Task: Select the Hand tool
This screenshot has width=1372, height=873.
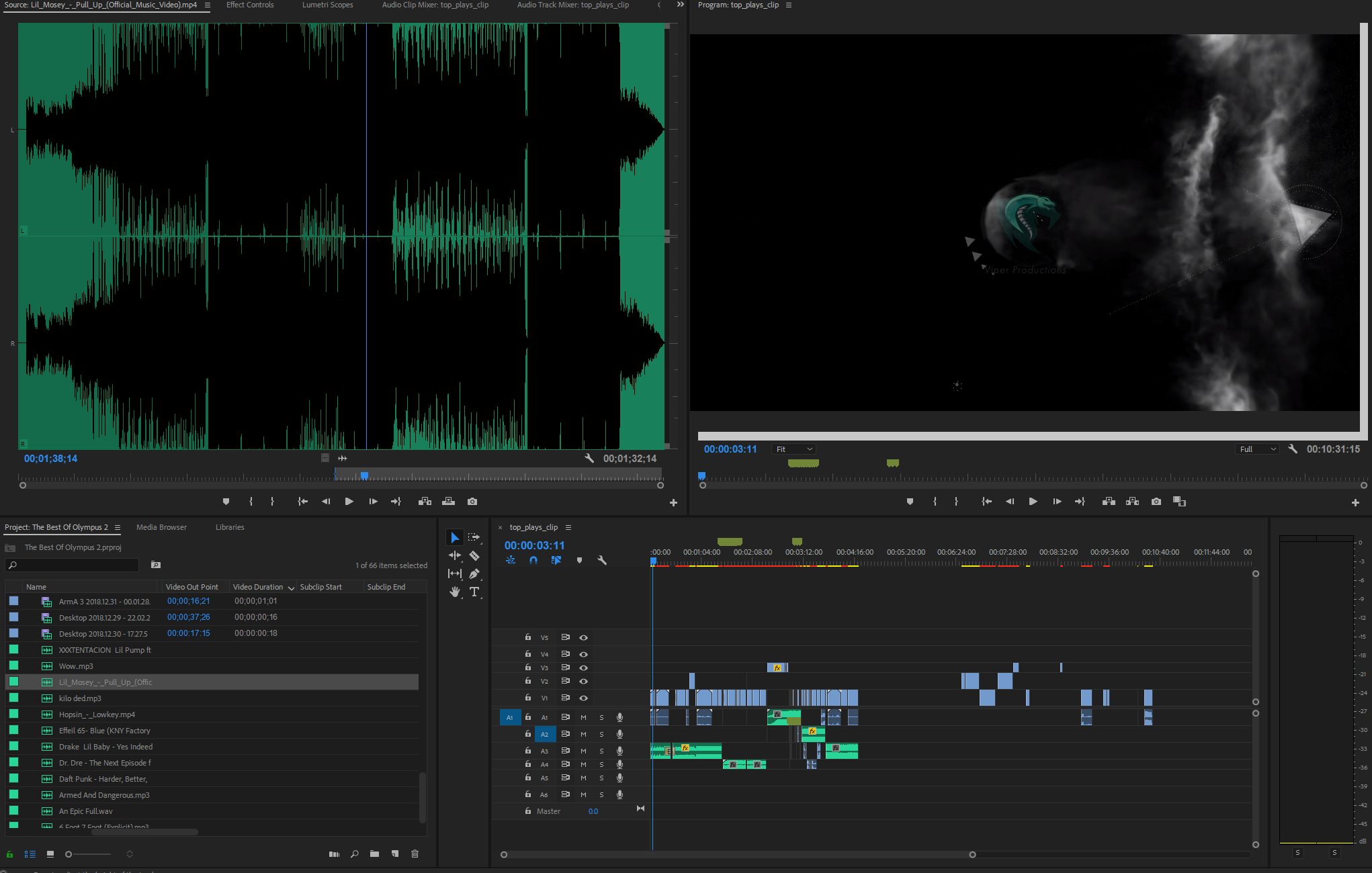Action: [x=455, y=592]
